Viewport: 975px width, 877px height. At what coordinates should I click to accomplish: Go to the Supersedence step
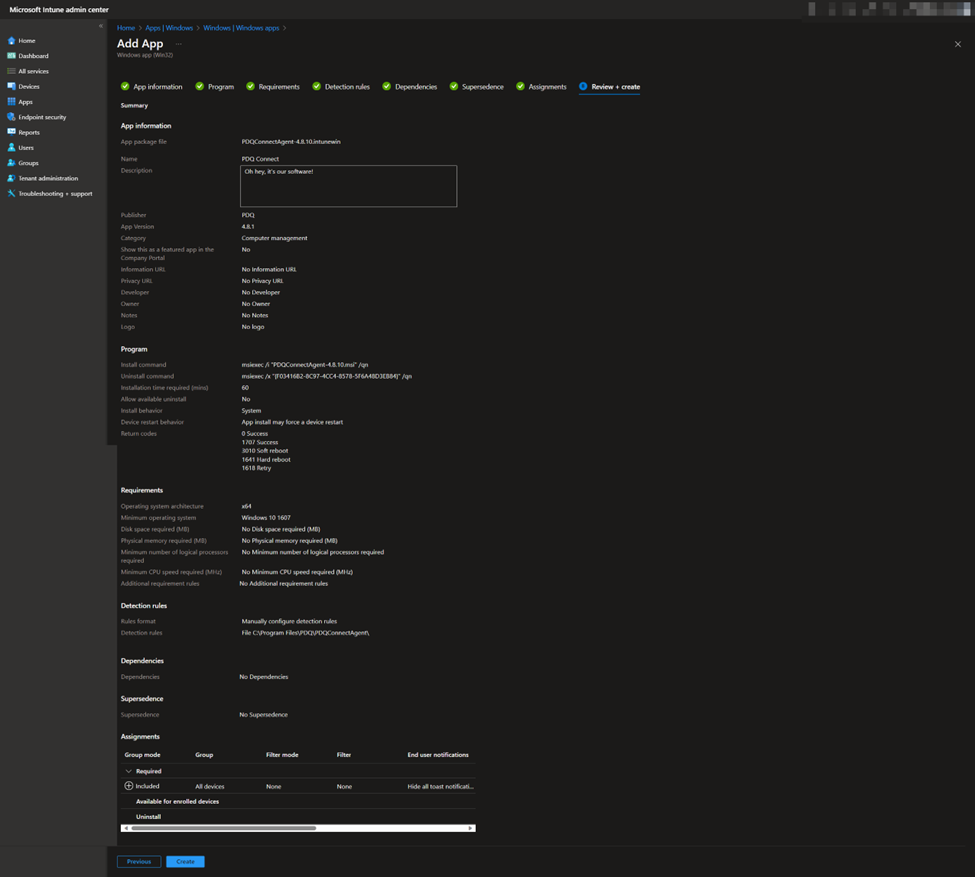coord(477,86)
